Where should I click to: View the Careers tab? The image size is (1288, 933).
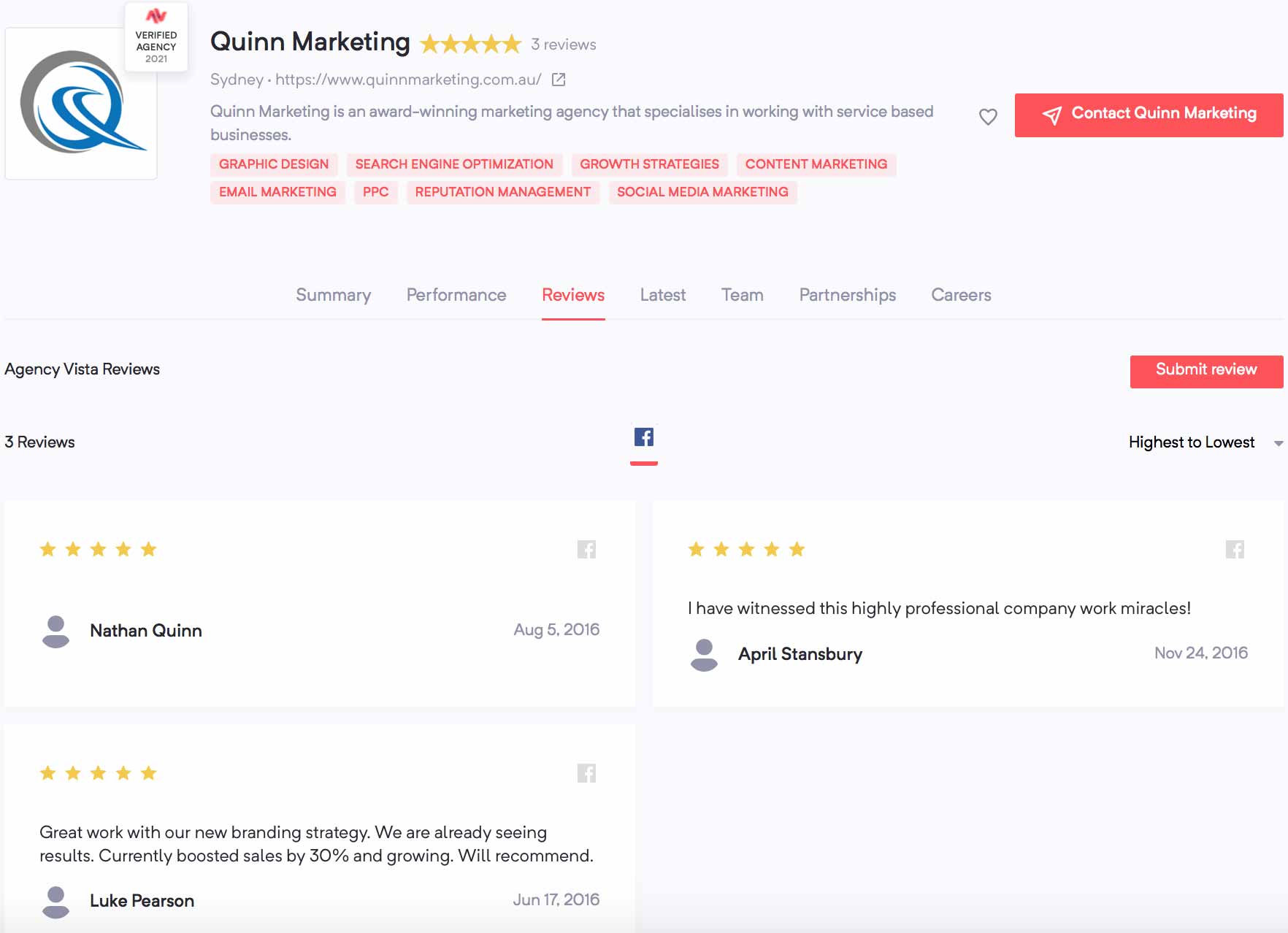(961, 295)
